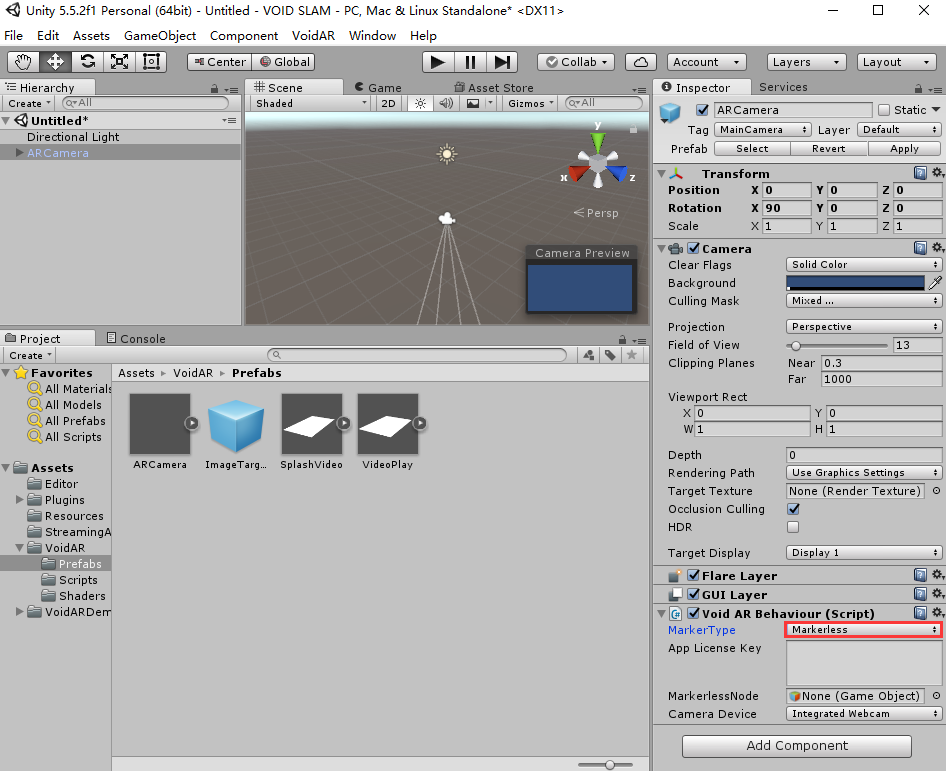Click the Add Component button
This screenshot has height=771, width=946.
point(796,746)
